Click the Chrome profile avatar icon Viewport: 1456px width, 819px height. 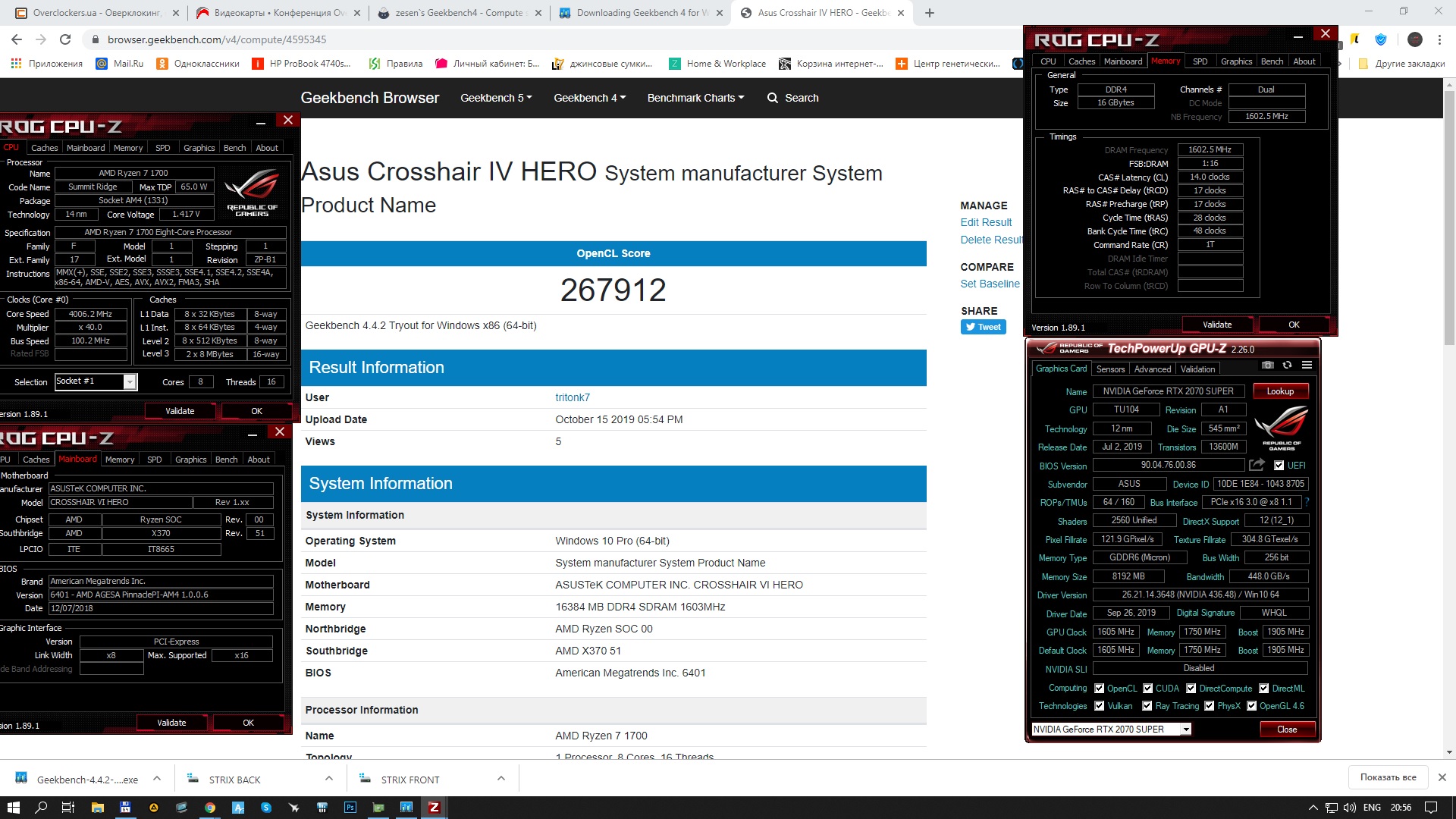tap(1414, 39)
